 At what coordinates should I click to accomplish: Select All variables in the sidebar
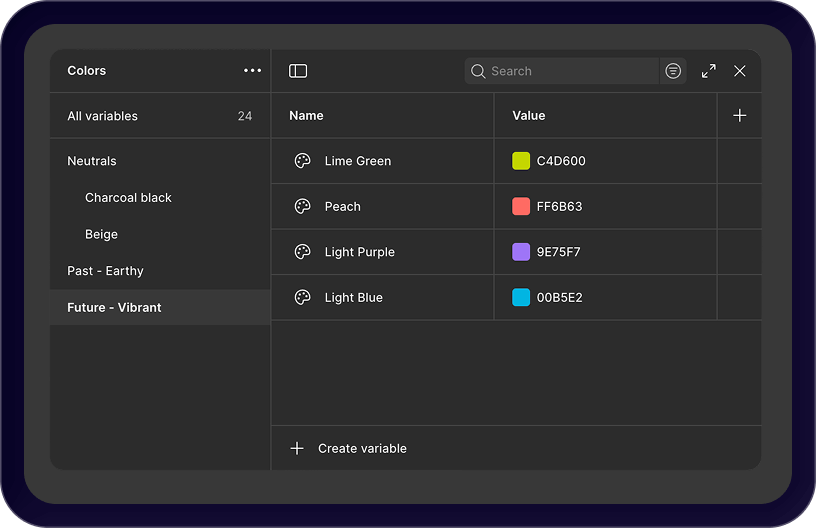(103, 116)
